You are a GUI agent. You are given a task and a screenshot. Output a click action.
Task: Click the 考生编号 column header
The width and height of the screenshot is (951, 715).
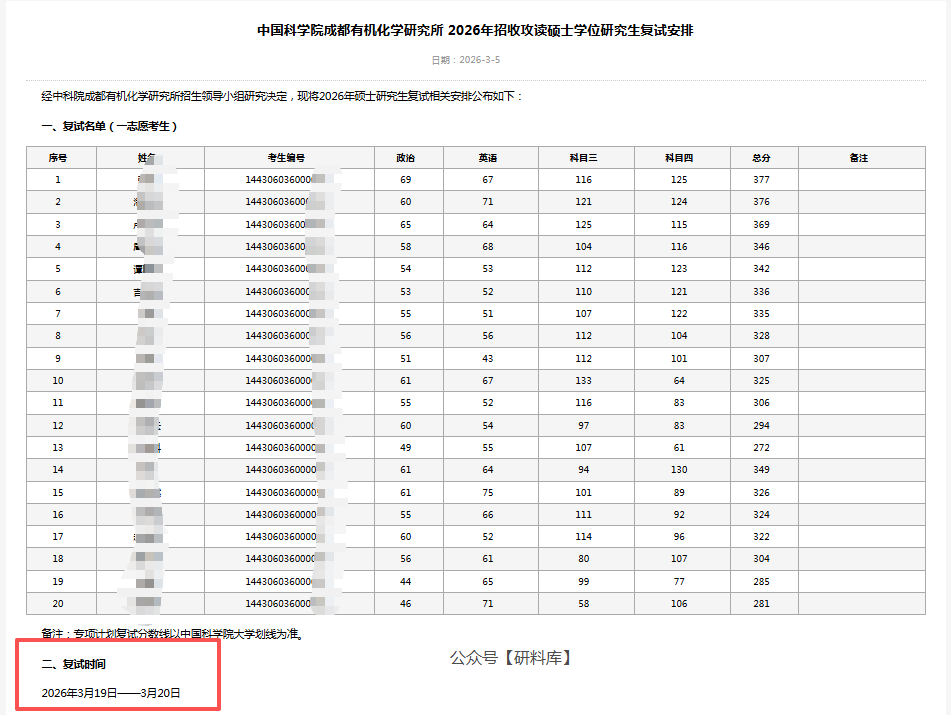tap(286, 157)
